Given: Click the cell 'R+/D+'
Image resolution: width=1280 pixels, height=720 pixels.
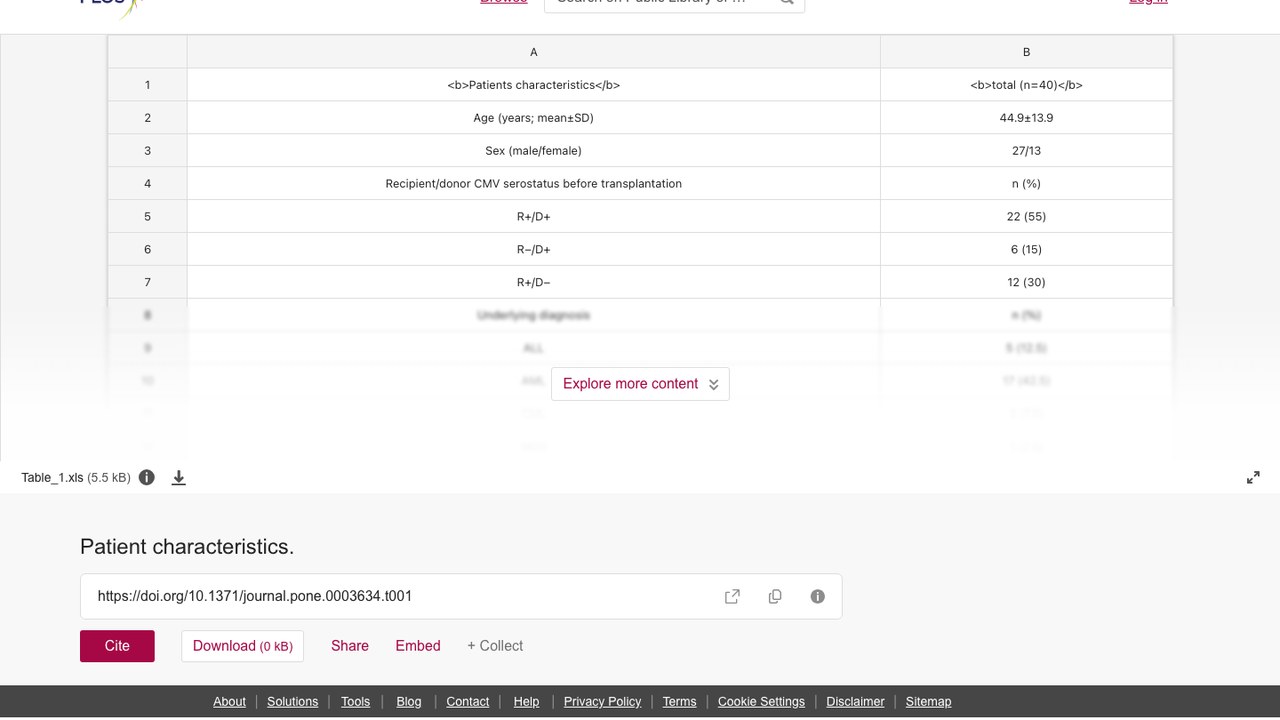Looking at the screenshot, I should (x=533, y=217).
